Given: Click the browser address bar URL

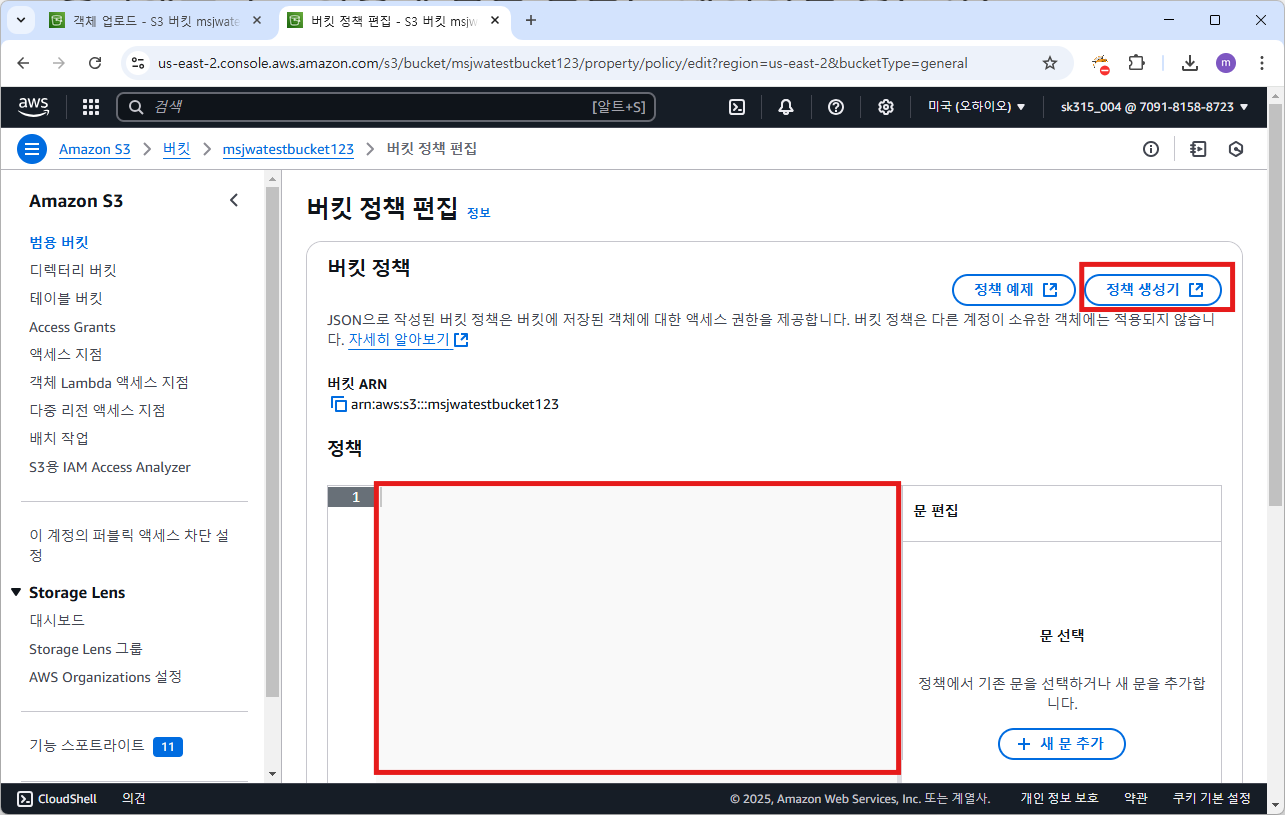Looking at the screenshot, I should click(x=562, y=63).
